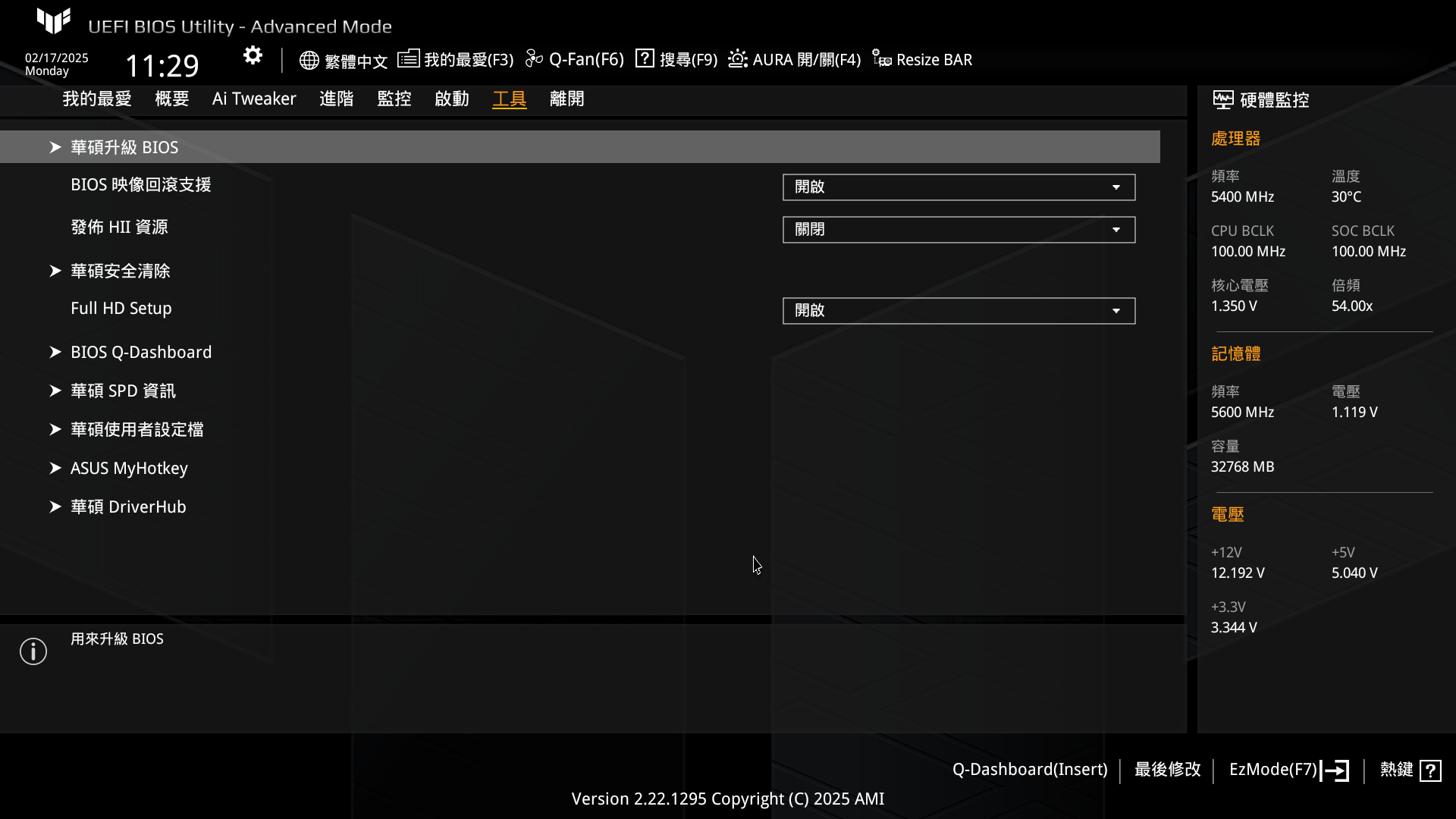Image resolution: width=1456 pixels, height=819 pixels.
Task: Click the hardware monitor panel icon
Action: click(x=1223, y=99)
